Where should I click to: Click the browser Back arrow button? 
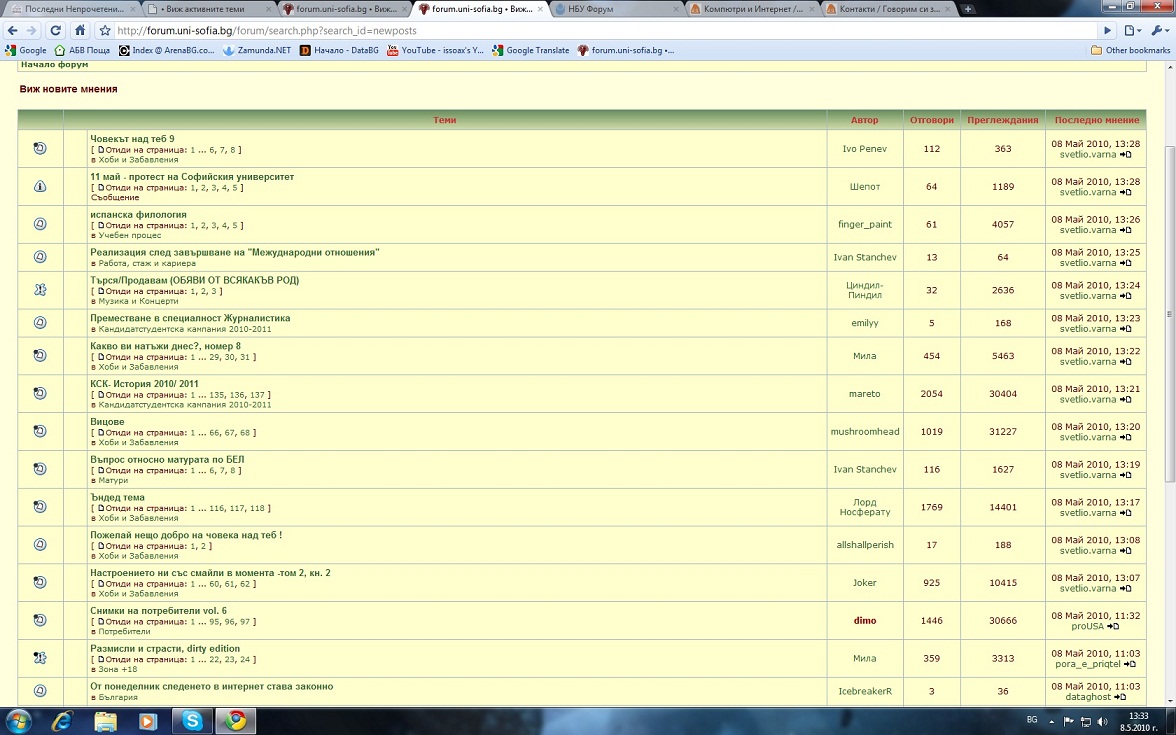tap(12, 30)
